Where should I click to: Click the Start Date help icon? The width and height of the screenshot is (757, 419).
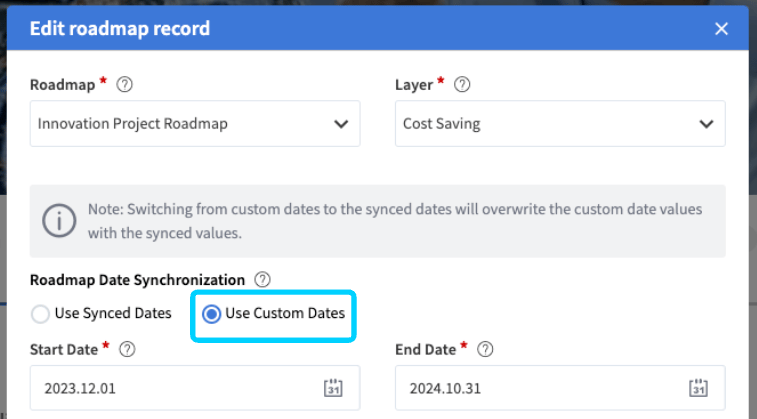pos(127,349)
